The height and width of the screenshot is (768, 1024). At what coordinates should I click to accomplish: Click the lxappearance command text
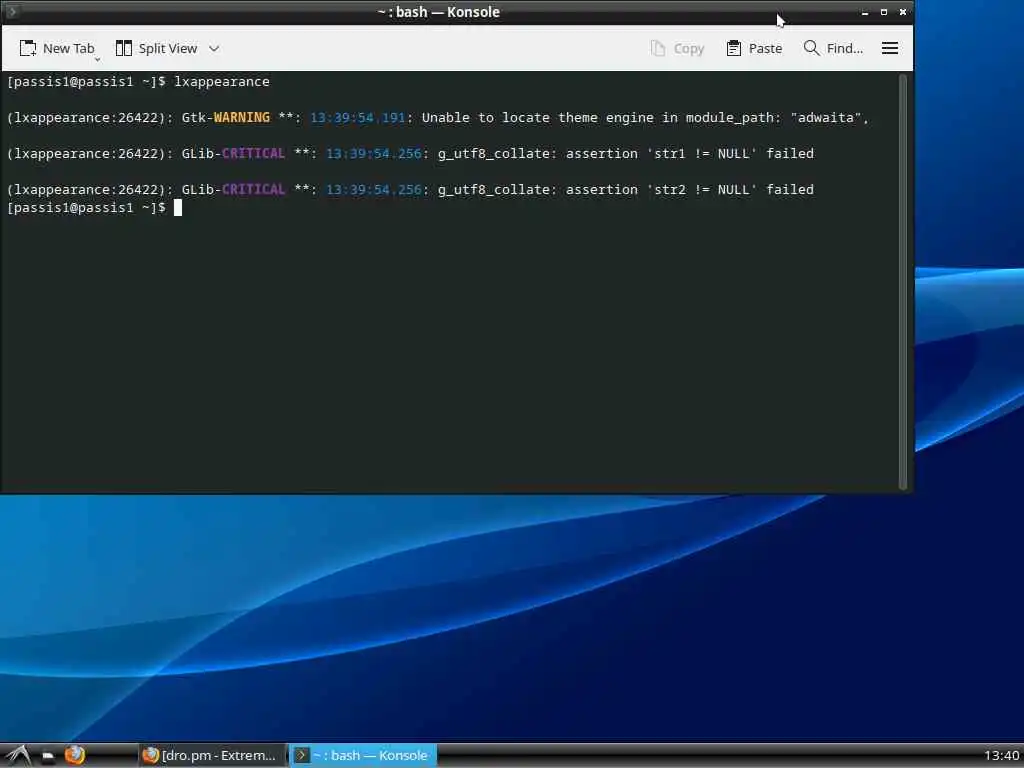pyautogui.click(x=221, y=82)
